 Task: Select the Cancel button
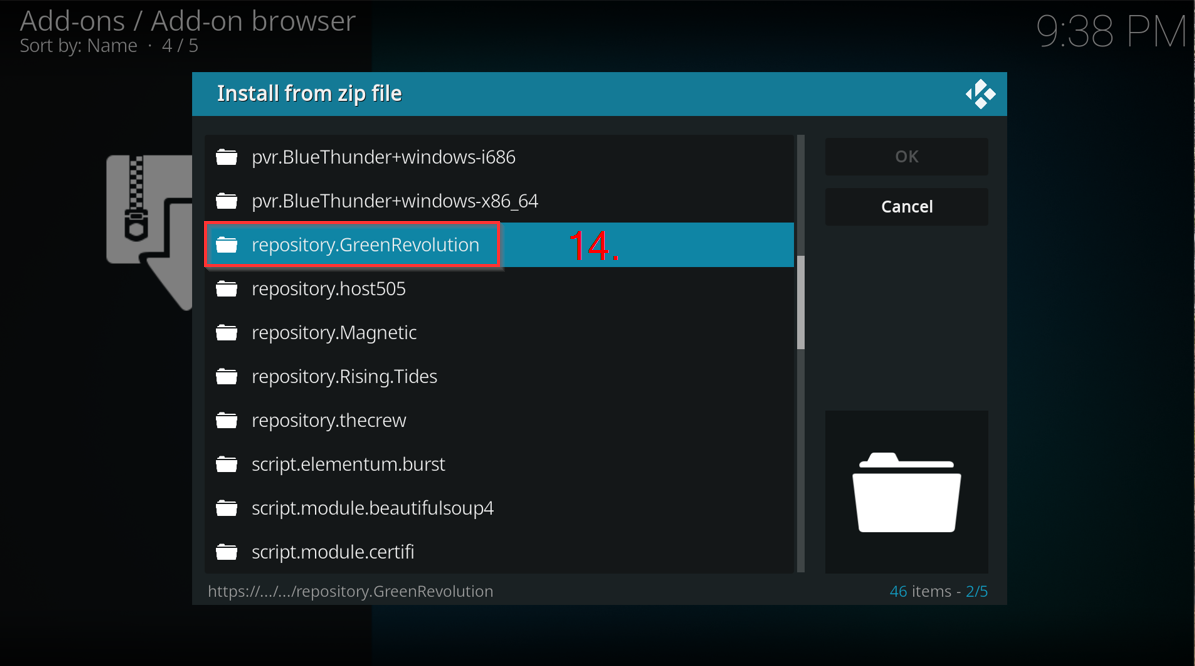[x=906, y=207]
